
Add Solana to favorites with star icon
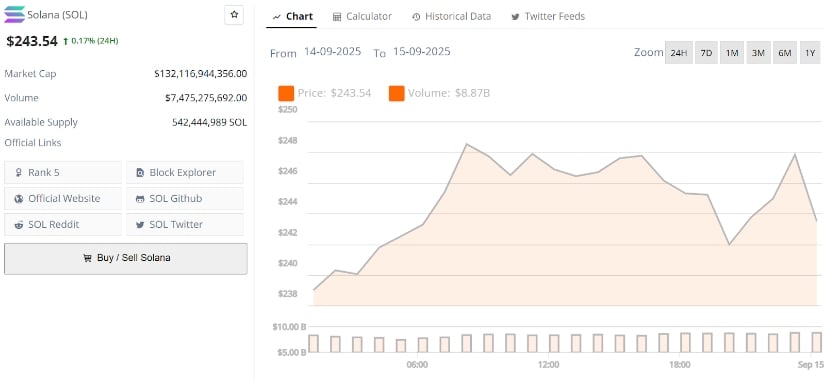pos(234,15)
